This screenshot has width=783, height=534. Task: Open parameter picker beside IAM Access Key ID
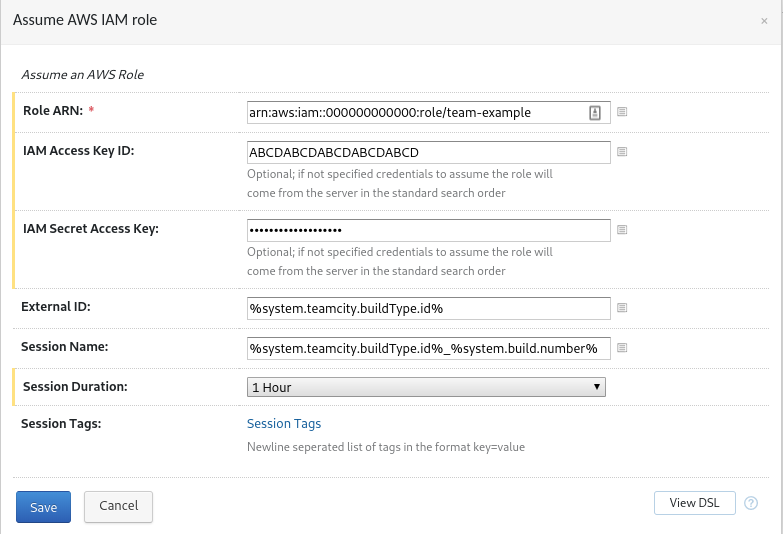pos(621,152)
